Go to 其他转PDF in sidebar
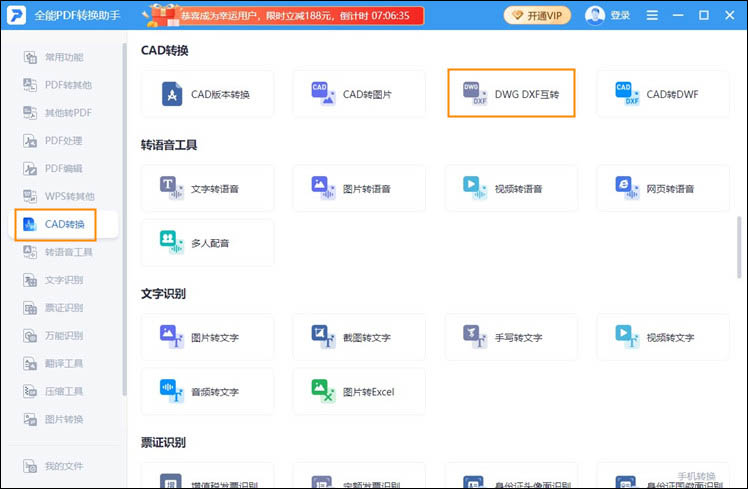Screen dimensions: 748x489 (63, 113)
